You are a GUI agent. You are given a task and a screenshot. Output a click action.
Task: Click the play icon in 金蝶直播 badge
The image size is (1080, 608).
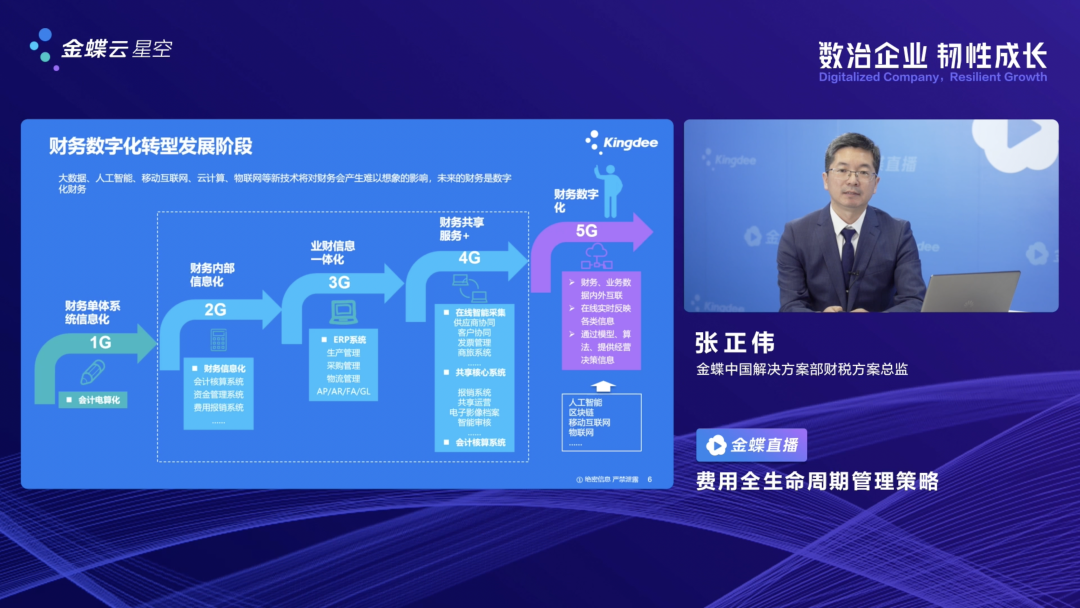[716, 446]
